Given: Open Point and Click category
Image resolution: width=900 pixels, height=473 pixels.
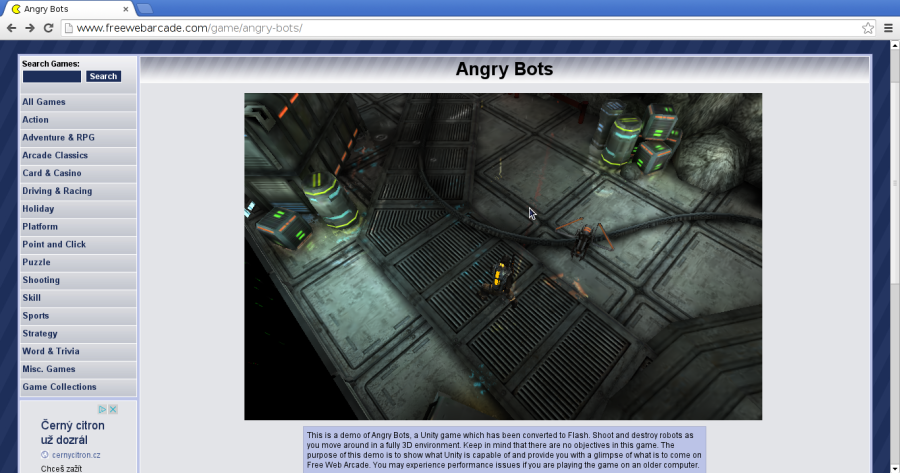Looking at the screenshot, I should (x=78, y=244).
